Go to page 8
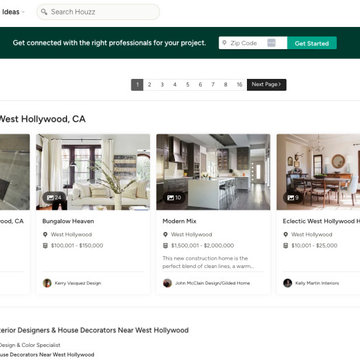This screenshot has height=360, width=360. click(x=225, y=85)
